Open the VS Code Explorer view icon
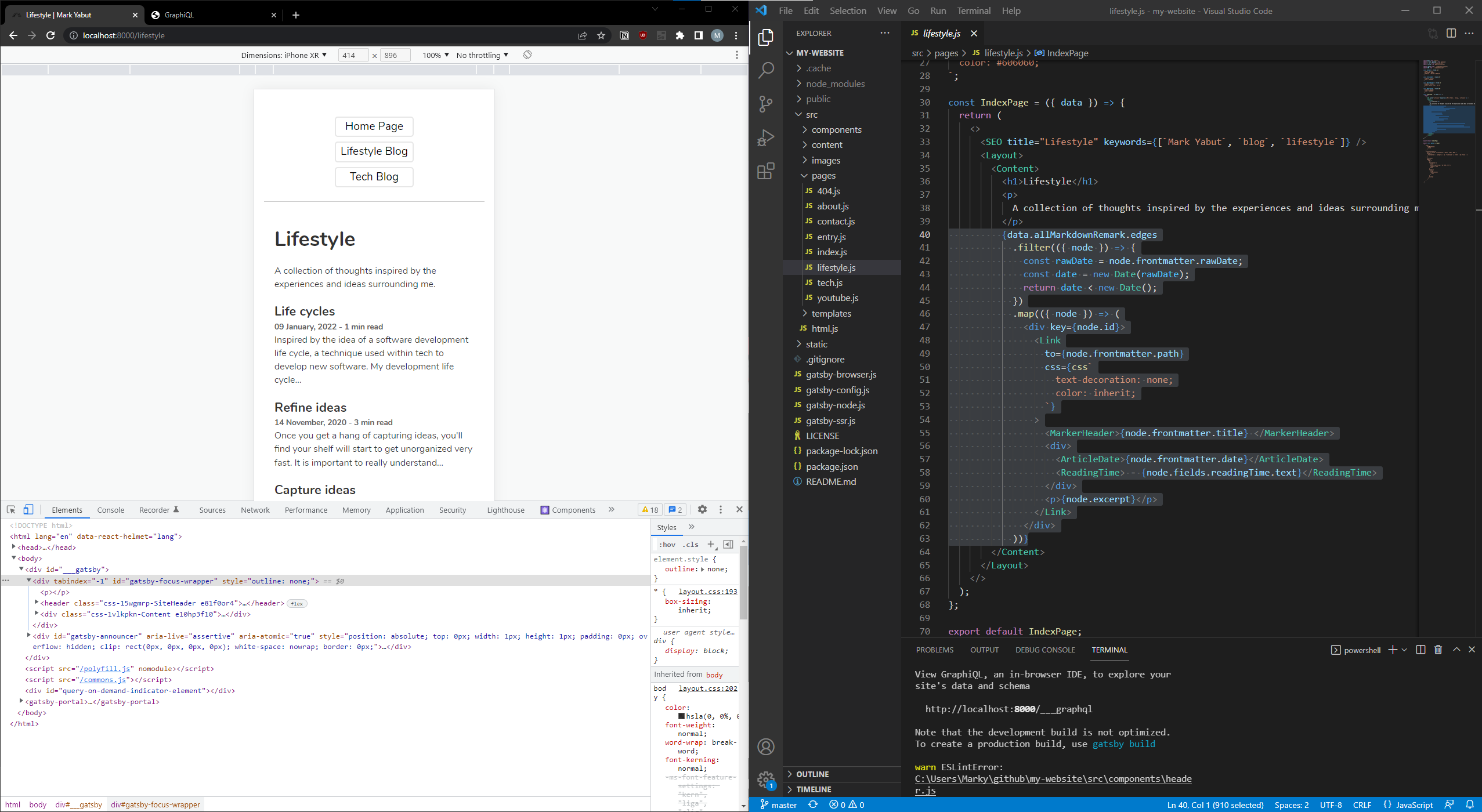 (765, 37)
